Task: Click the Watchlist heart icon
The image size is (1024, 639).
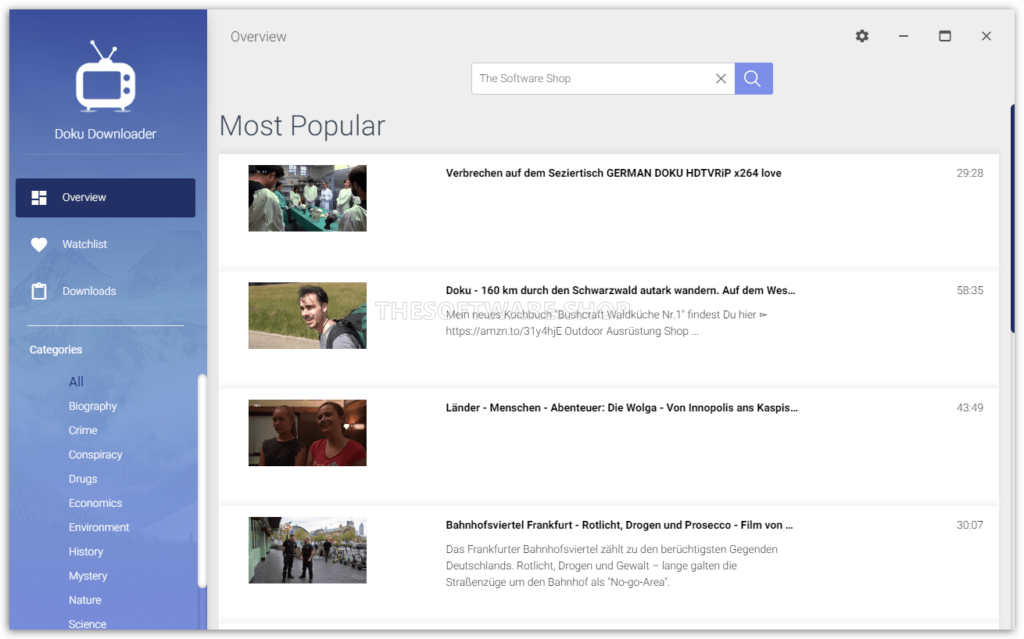Action: [x=39, y=244]
